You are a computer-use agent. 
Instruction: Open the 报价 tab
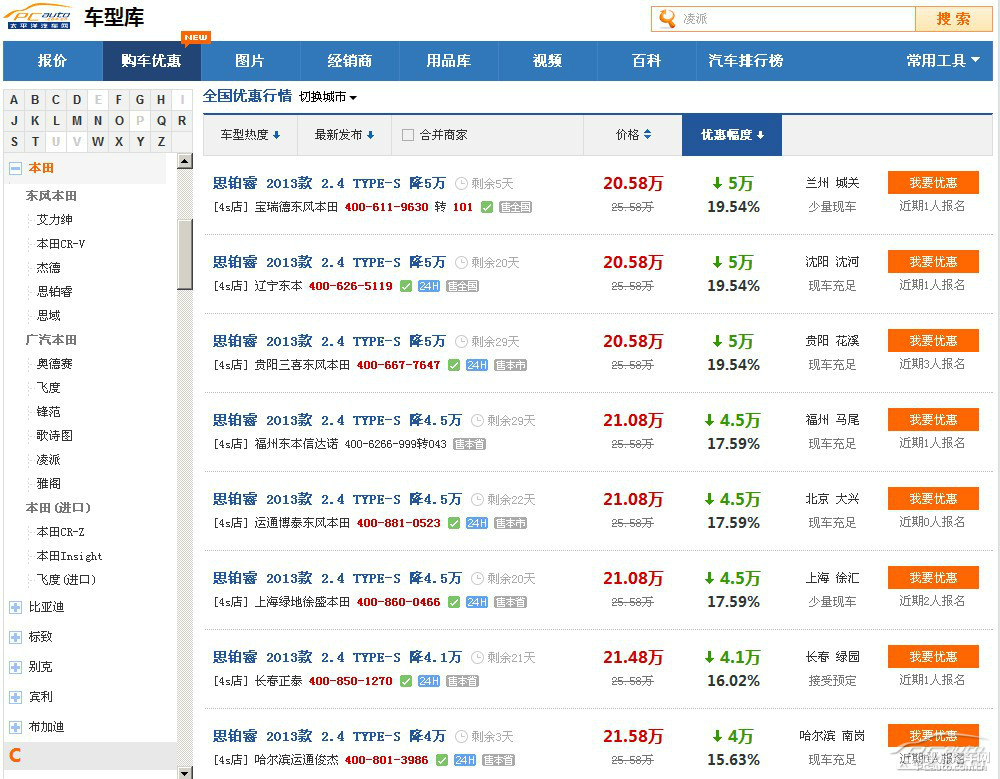[52, 61]
